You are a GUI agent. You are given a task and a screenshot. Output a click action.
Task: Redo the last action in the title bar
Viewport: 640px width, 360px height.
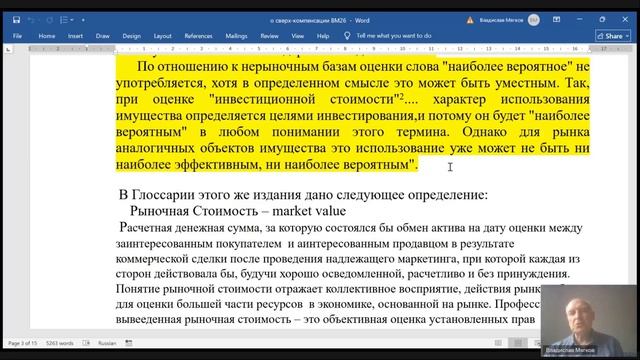point(50,20)
